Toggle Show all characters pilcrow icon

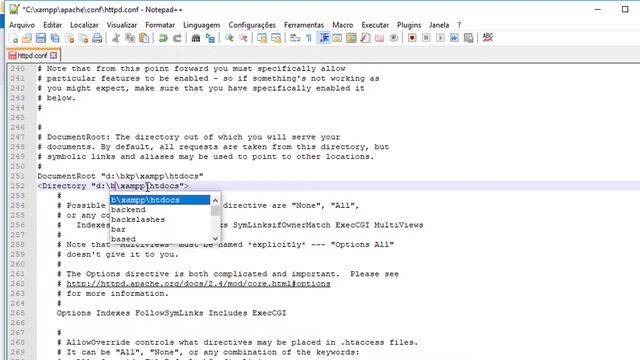tap(309, 38)
